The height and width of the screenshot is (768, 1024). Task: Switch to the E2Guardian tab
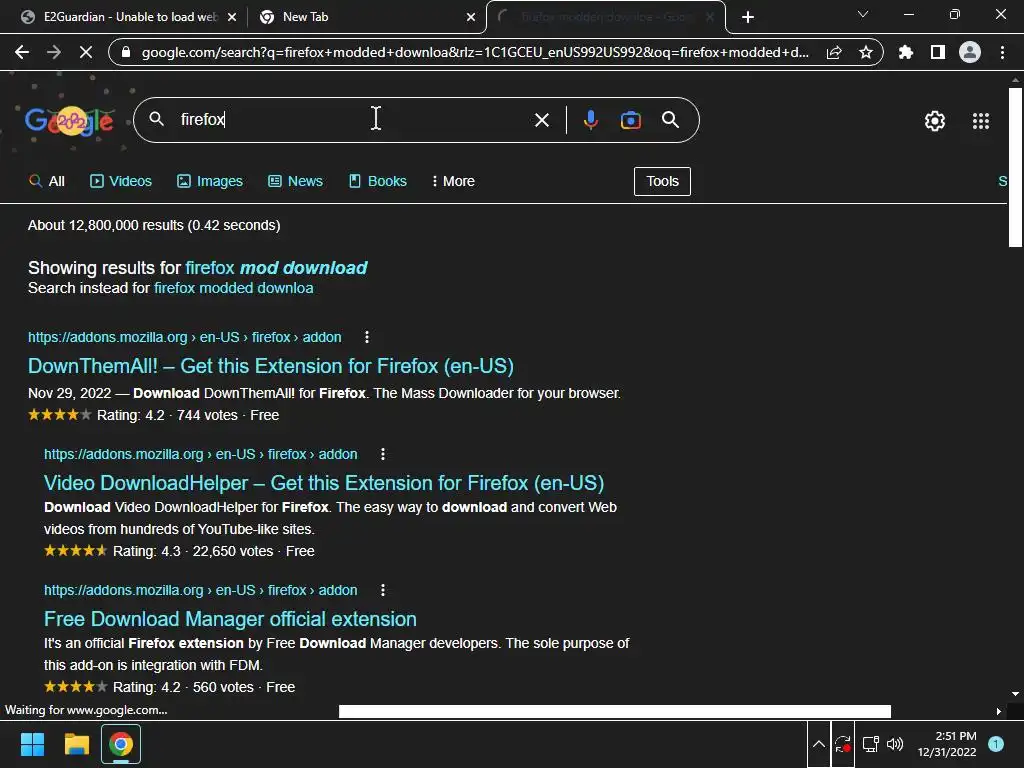click(129, 17)
